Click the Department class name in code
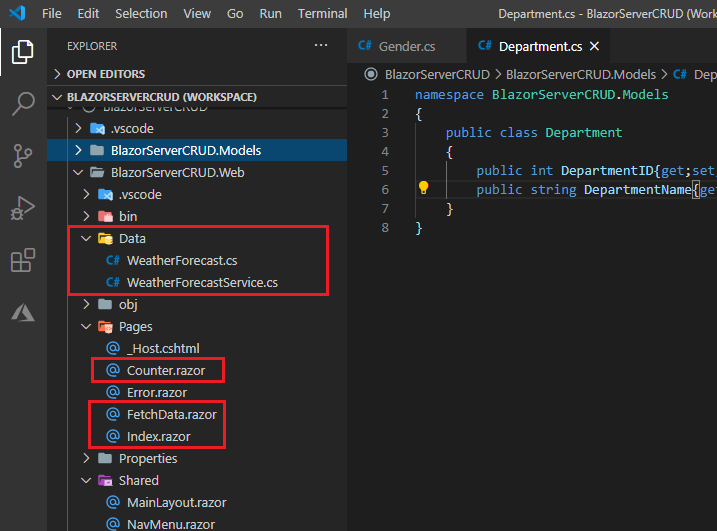Screen dimensions: 717x531 pyautogui.click(x=583, y=133)
